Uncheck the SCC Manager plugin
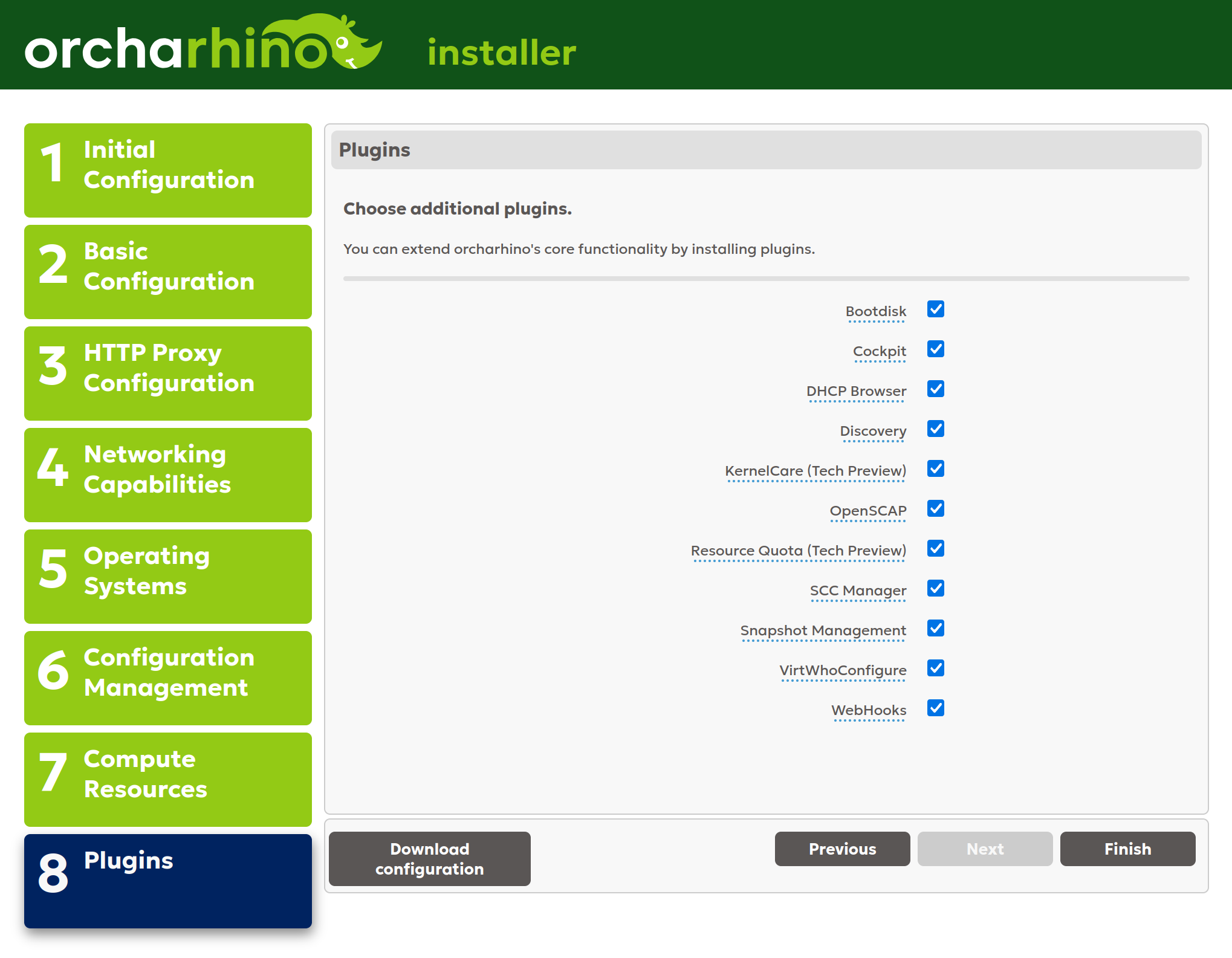Screen dimensions: 1232x958 935,588
